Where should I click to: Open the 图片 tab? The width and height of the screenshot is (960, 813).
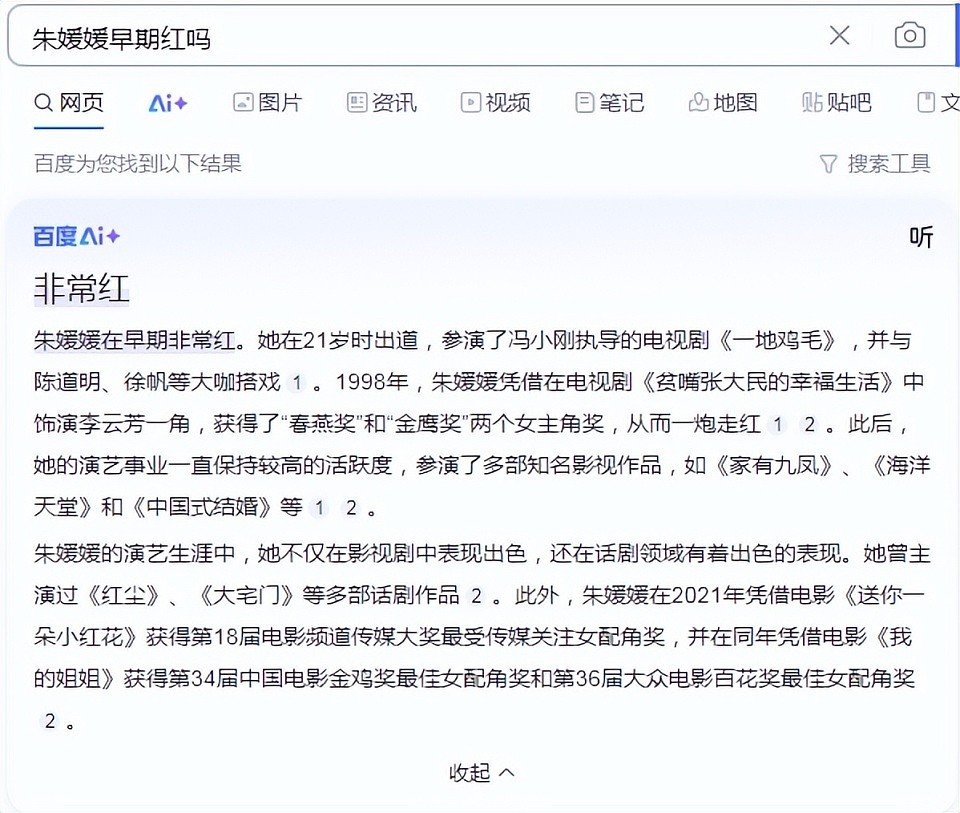[x=268, y=102]
